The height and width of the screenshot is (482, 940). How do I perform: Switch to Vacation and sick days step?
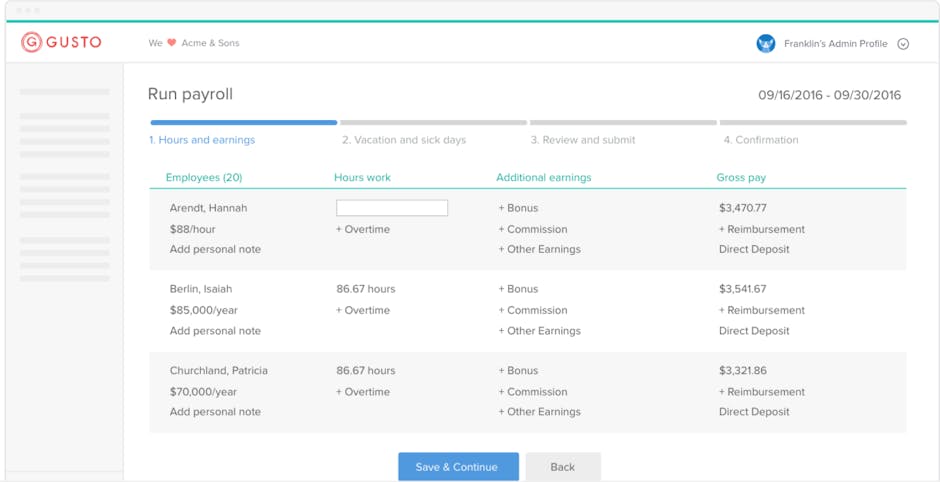pos(404,140)
